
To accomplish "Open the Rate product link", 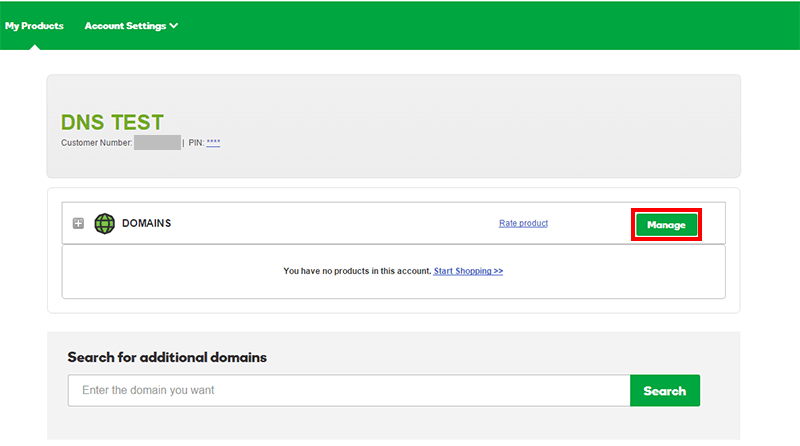I will (523, 223).
